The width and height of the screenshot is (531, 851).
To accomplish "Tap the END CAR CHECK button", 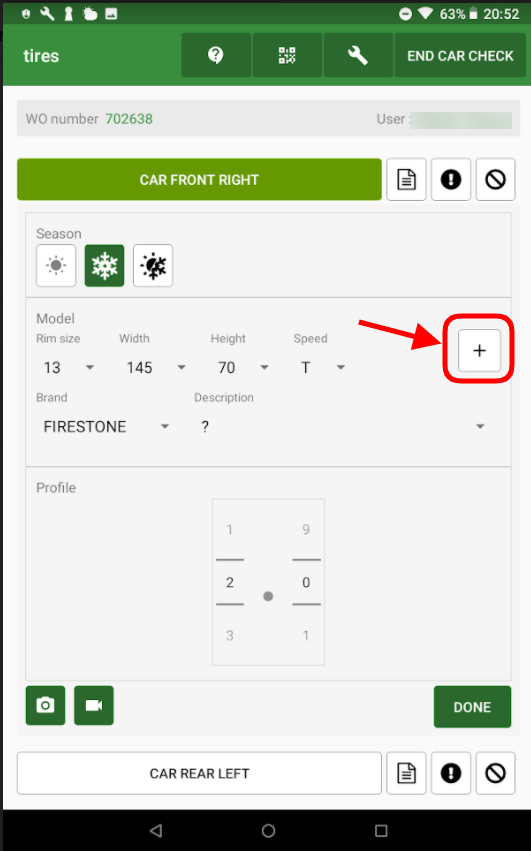I will (460, 55).
